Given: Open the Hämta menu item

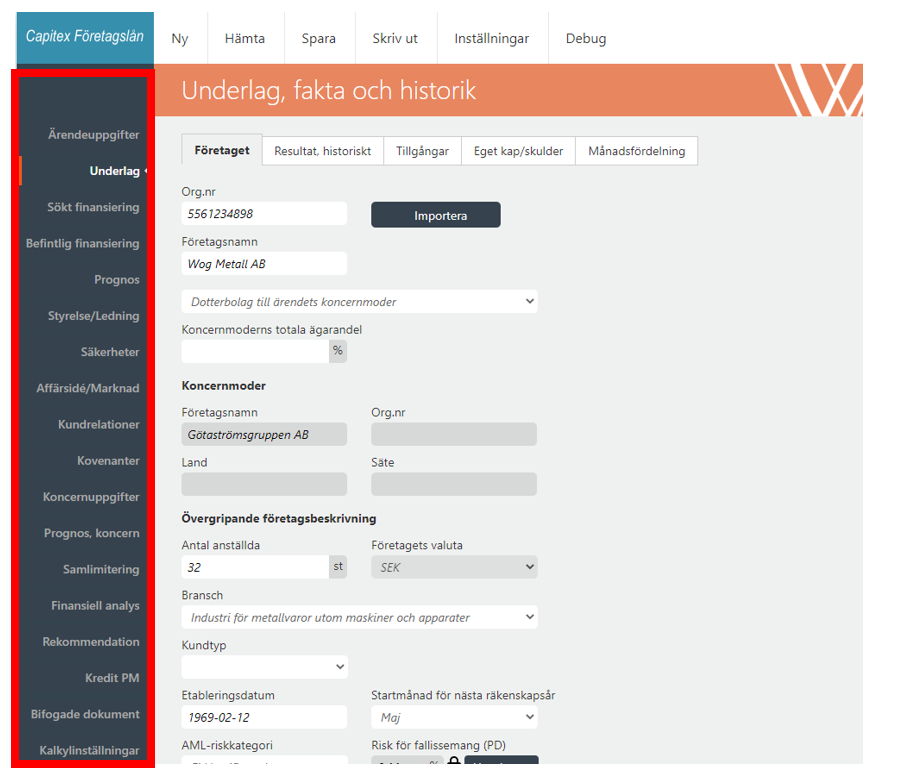Looking at the screenshot, I should click(245, 38).
